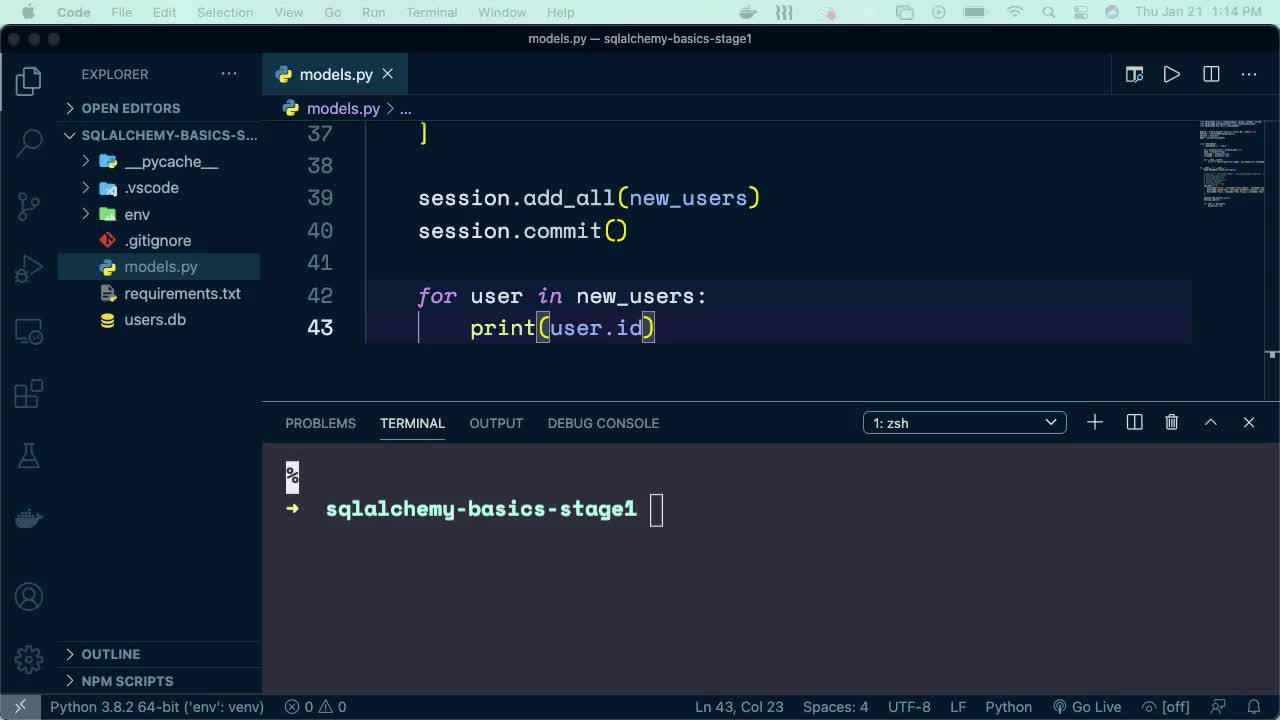The width and height of the screenshot is (1280, 720).
Task: Split the editor right
Action: [1211, 74]
